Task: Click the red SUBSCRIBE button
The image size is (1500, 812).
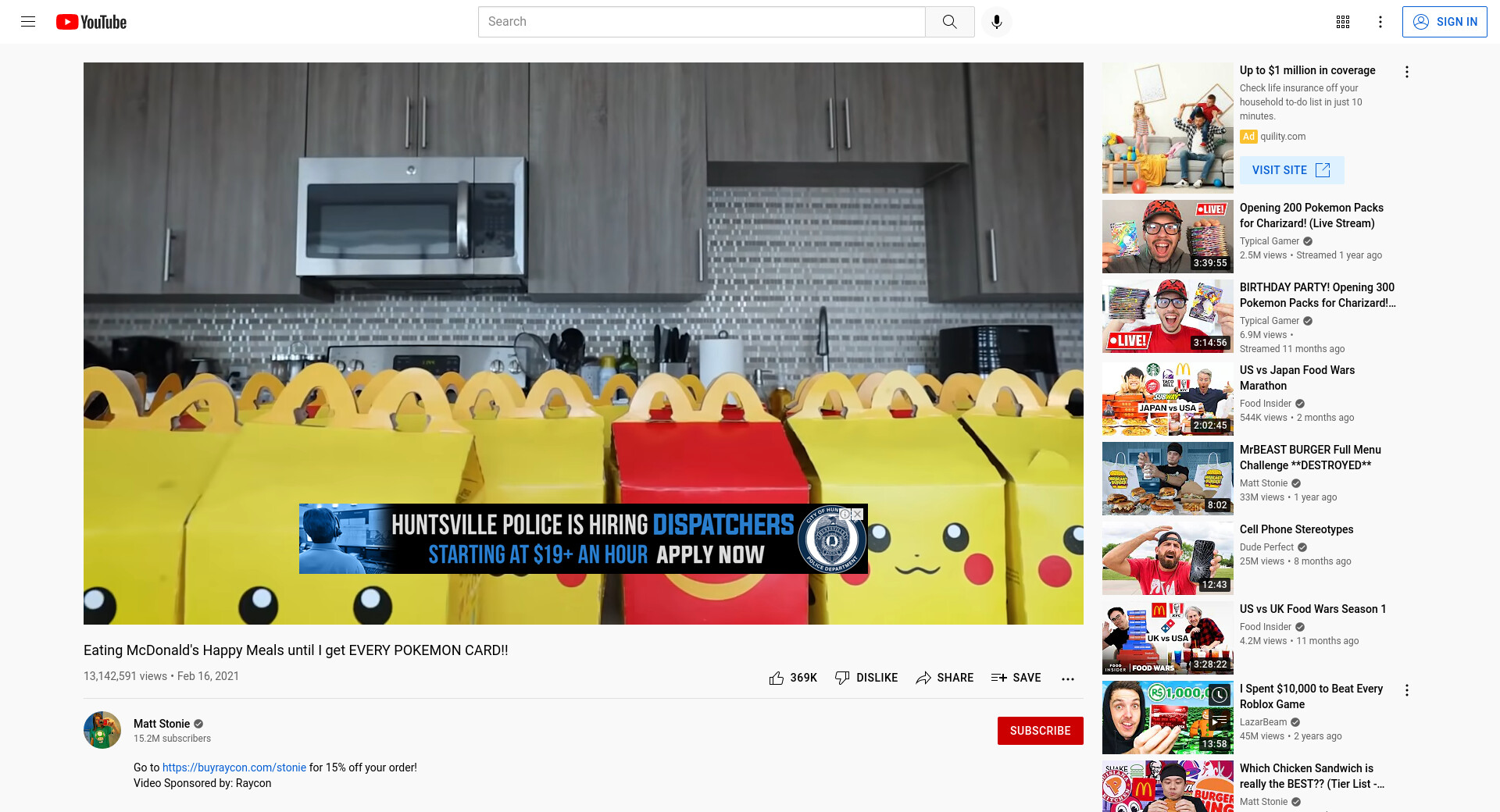Action: click(1040, 731)
